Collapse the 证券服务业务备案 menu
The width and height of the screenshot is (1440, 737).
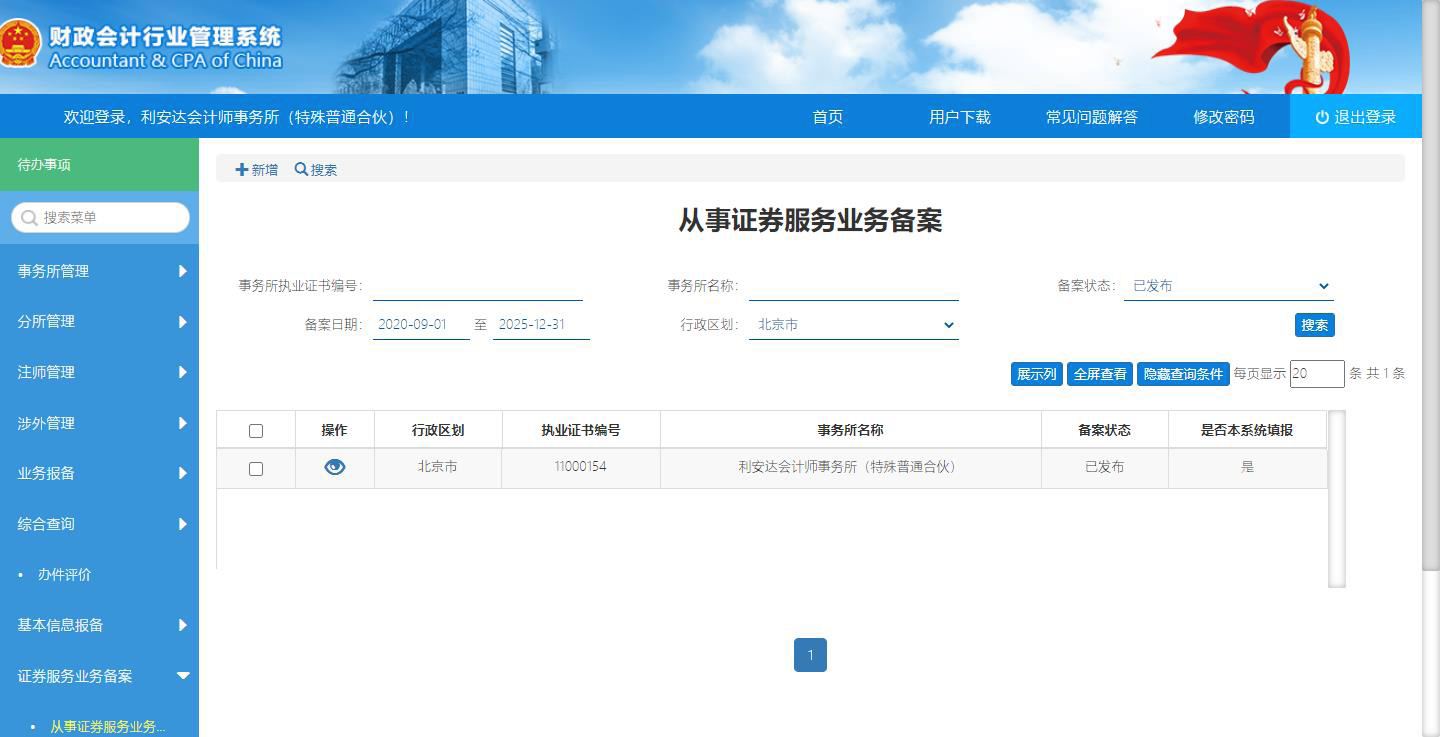click(x=182, y=676)
